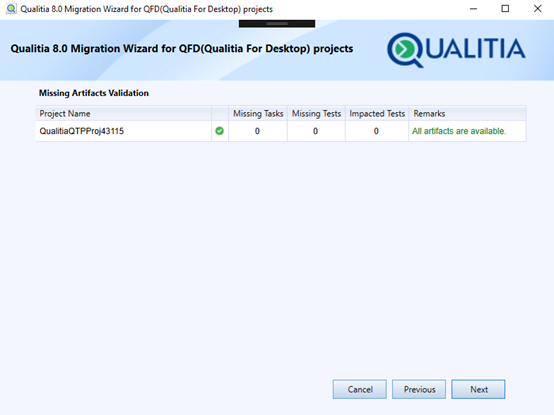Viewport: 554px width, 415px height.
Task: Click the Missing Tests value cell
Action: pyautogui.click(x=316, y=131)
